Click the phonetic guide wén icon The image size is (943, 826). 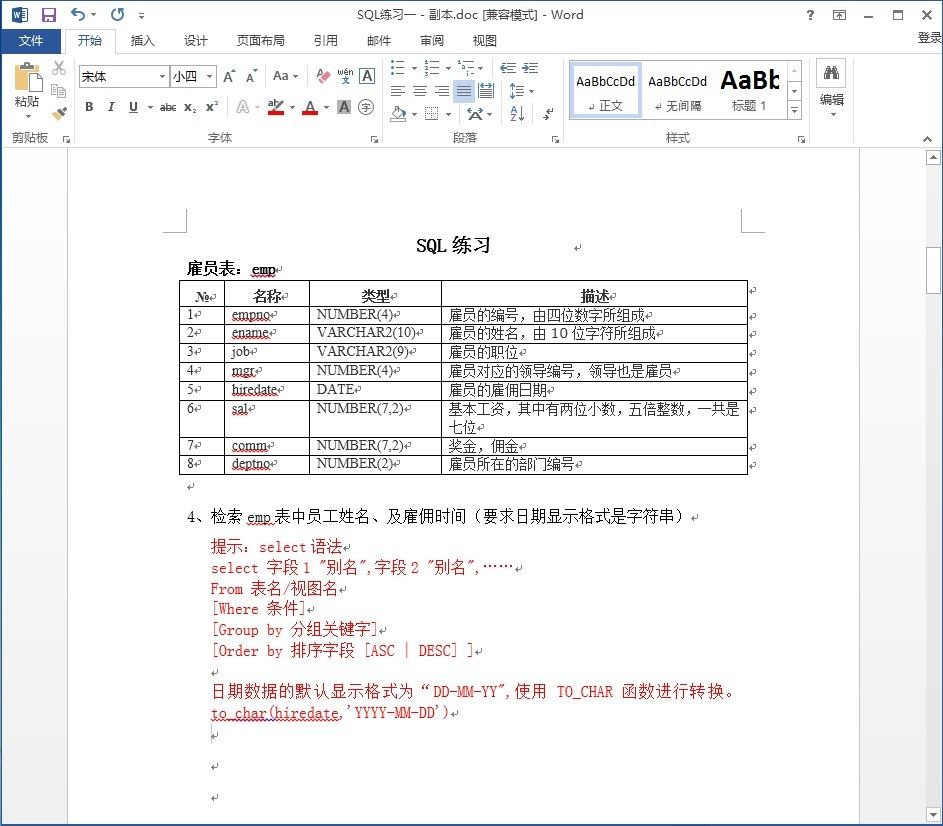tap(345, 76)
